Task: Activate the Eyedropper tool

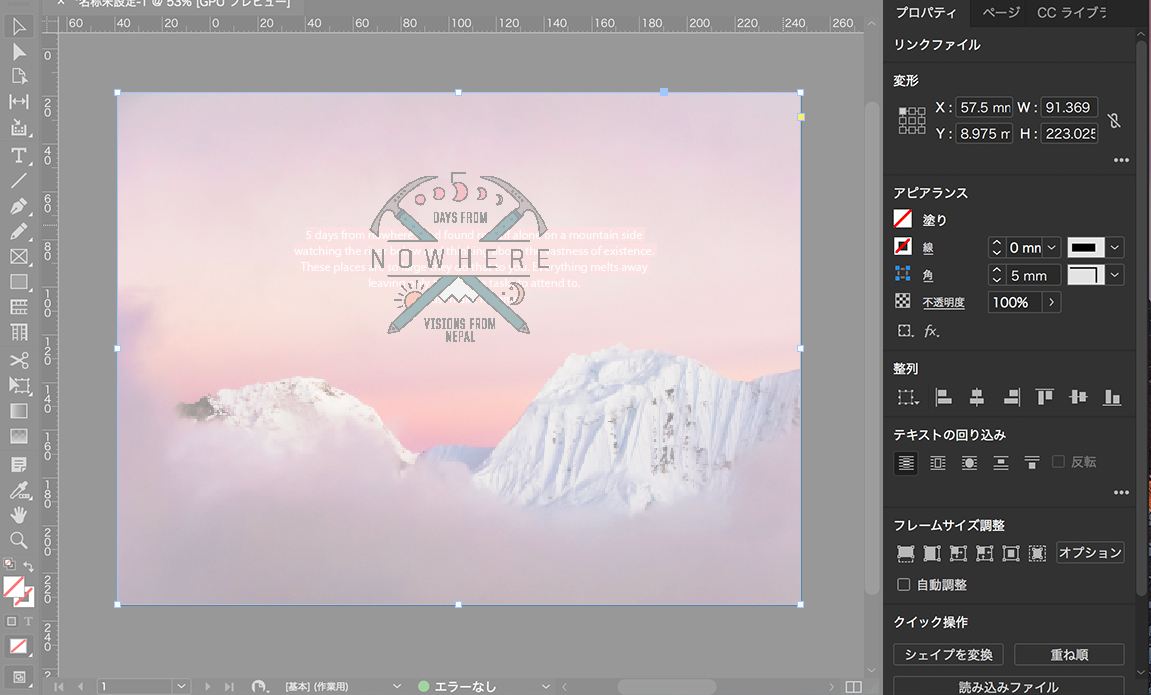Action: [18, 489]
